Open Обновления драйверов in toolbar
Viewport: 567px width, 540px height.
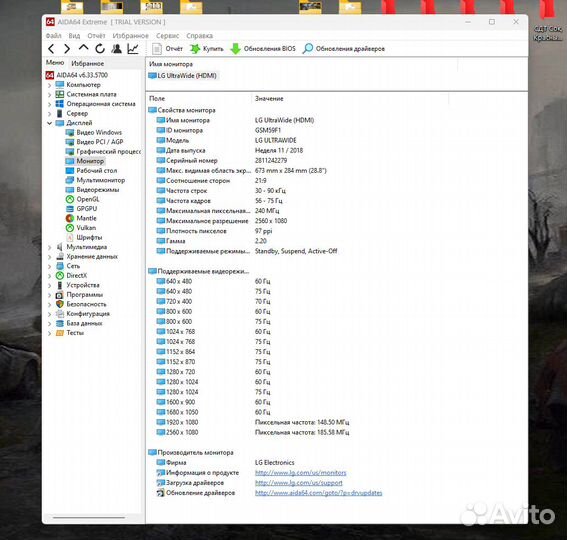[x=344, y=48]
